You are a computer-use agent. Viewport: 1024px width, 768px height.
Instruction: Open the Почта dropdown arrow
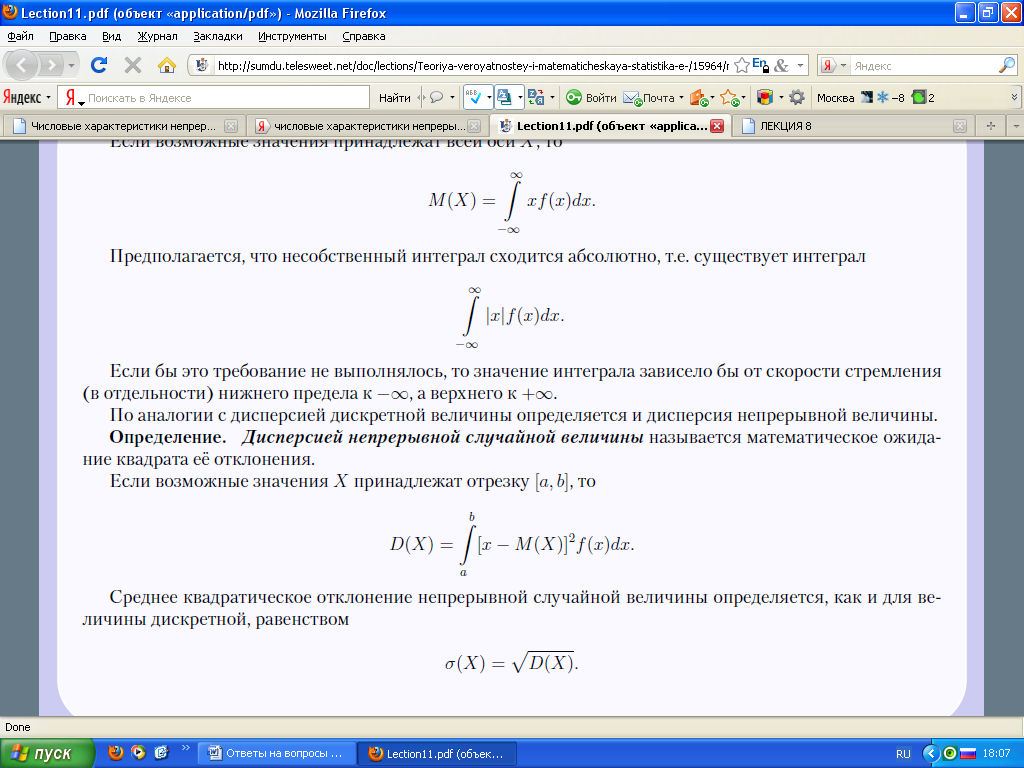[x=681, y=98]
